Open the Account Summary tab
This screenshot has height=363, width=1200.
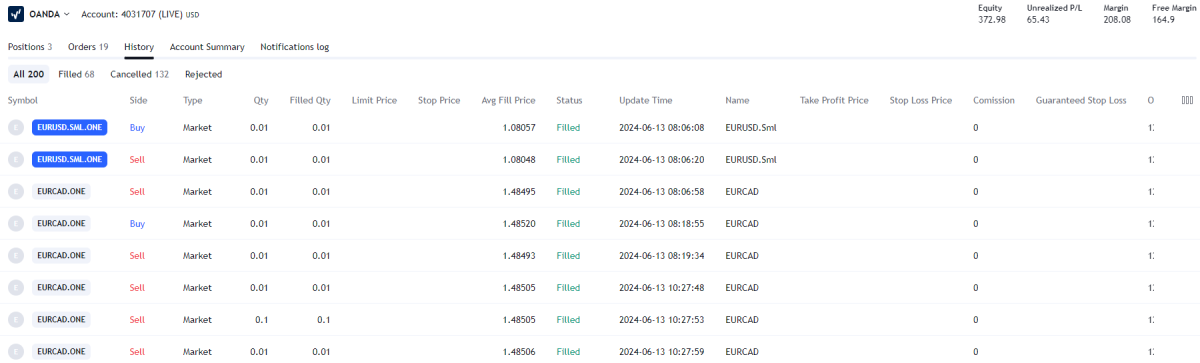pos(207,47)
